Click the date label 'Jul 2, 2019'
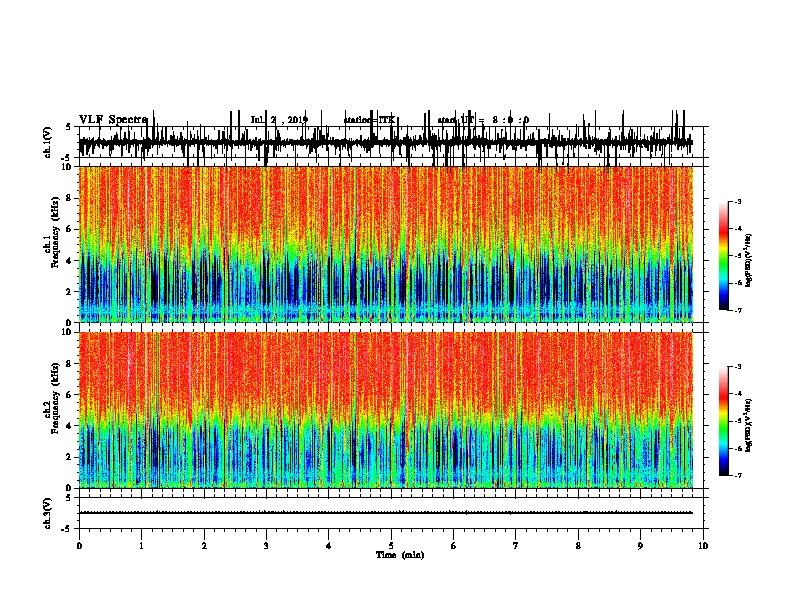Image resolution: width=792 pixels, height=612 pixels. (x=279, y=120)
